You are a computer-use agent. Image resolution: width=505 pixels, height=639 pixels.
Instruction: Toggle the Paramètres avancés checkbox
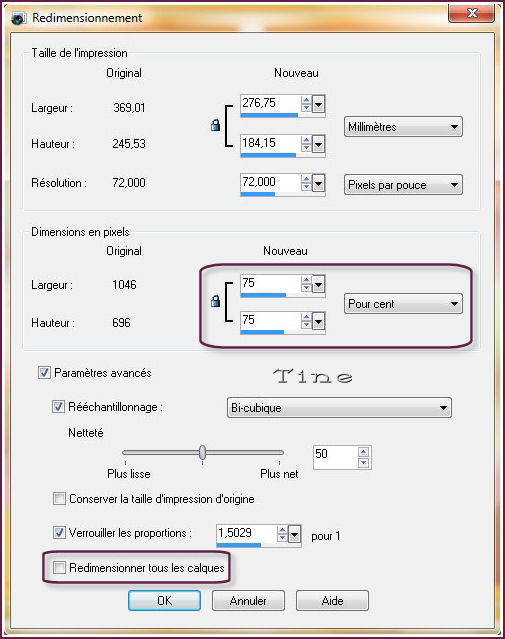coord(44,372)
